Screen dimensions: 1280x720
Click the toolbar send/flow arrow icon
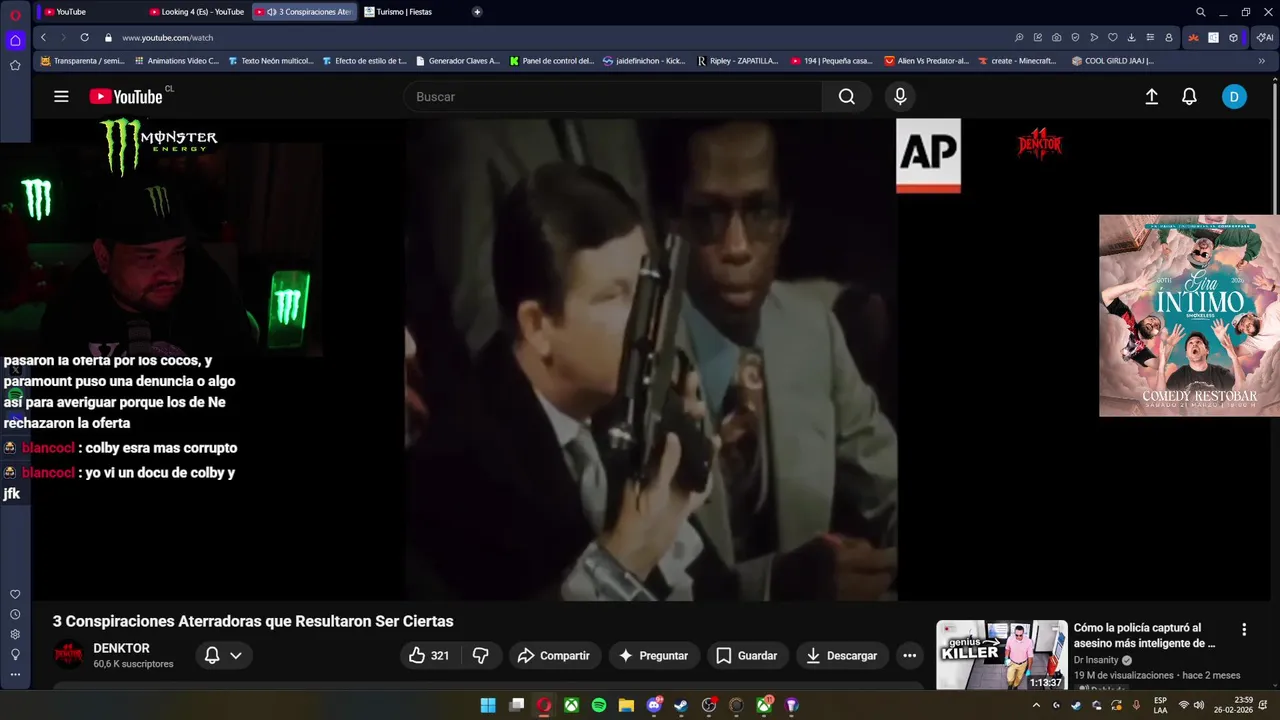point(1094,37)
